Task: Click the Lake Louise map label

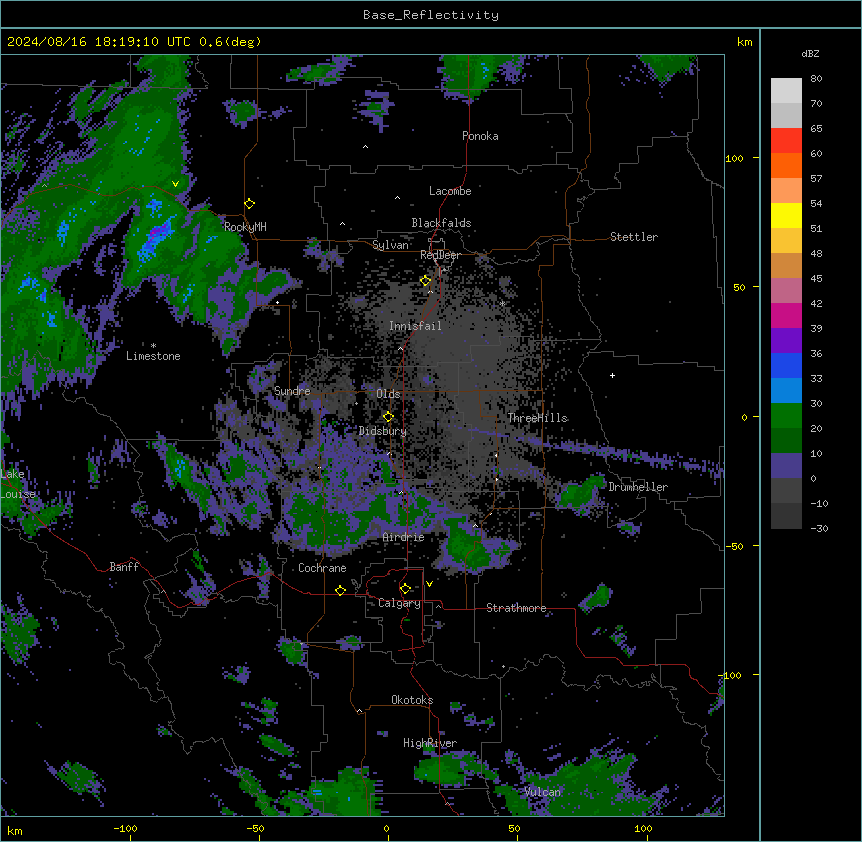Action: 18,484
